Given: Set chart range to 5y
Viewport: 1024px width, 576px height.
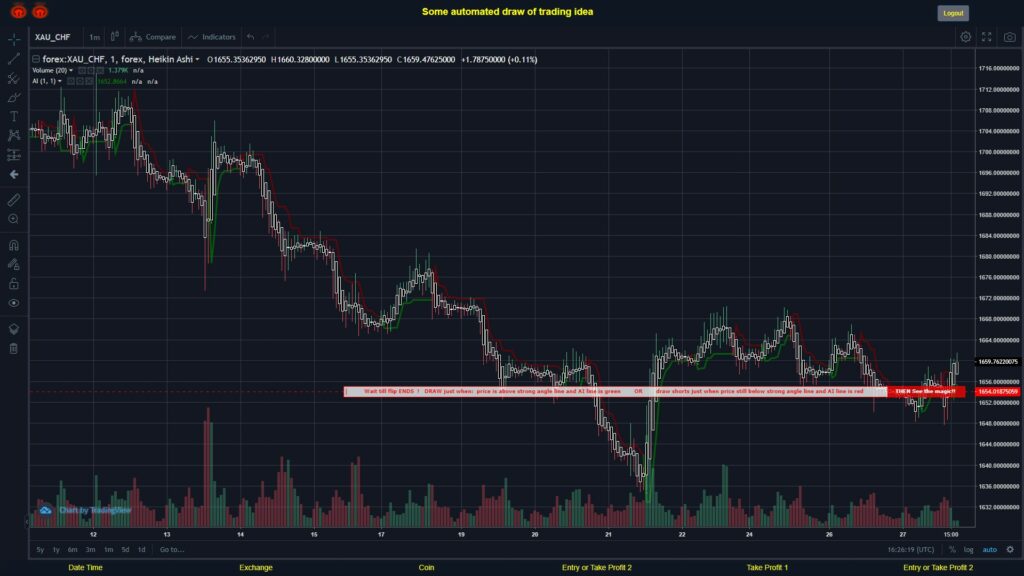Looking at the screenshot, I should click(x=40, y=549).
